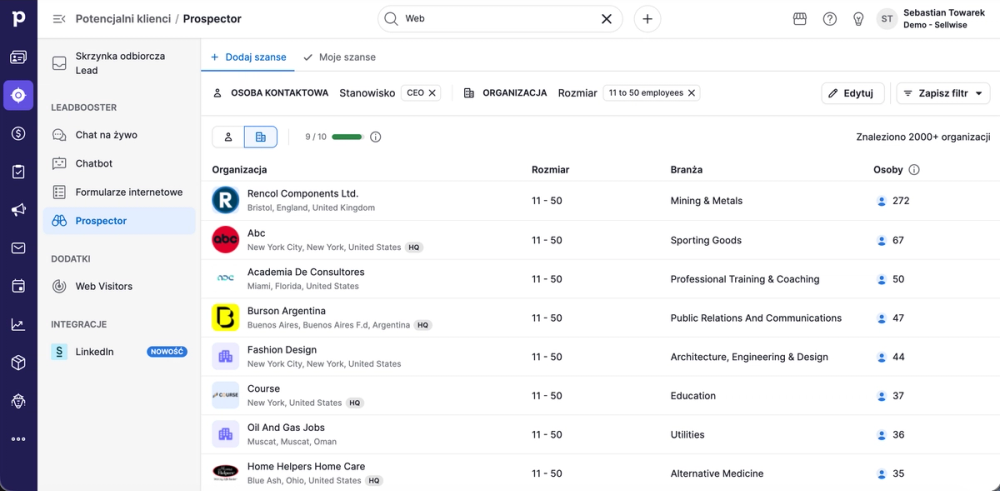This screenshot has width=1000, height=491.
Task: Click the Burson Argentina logo
Action: 225,318
